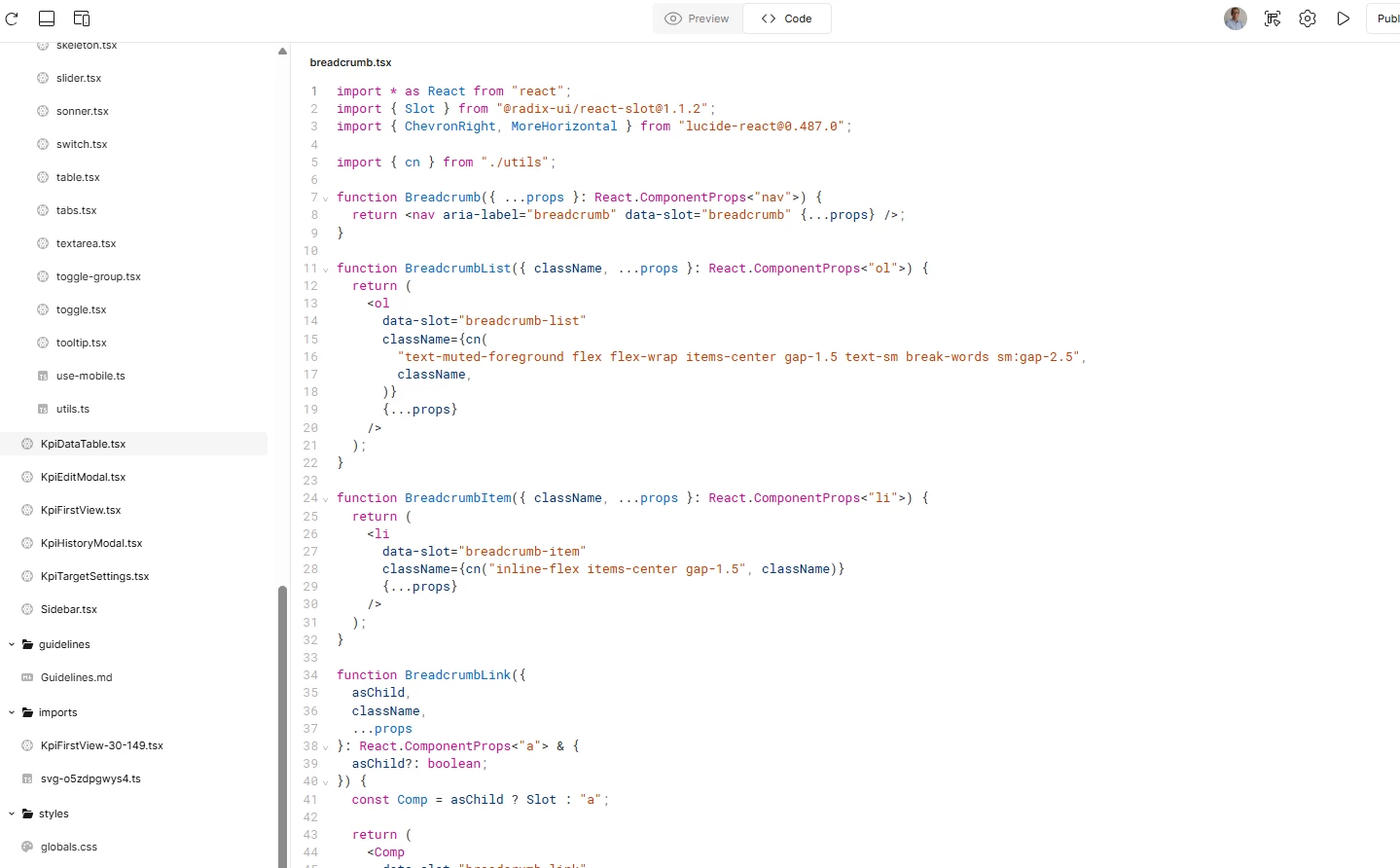Screen dimensions: 1400x868
Task: Open table.tsx file
Action: (78, 177)
